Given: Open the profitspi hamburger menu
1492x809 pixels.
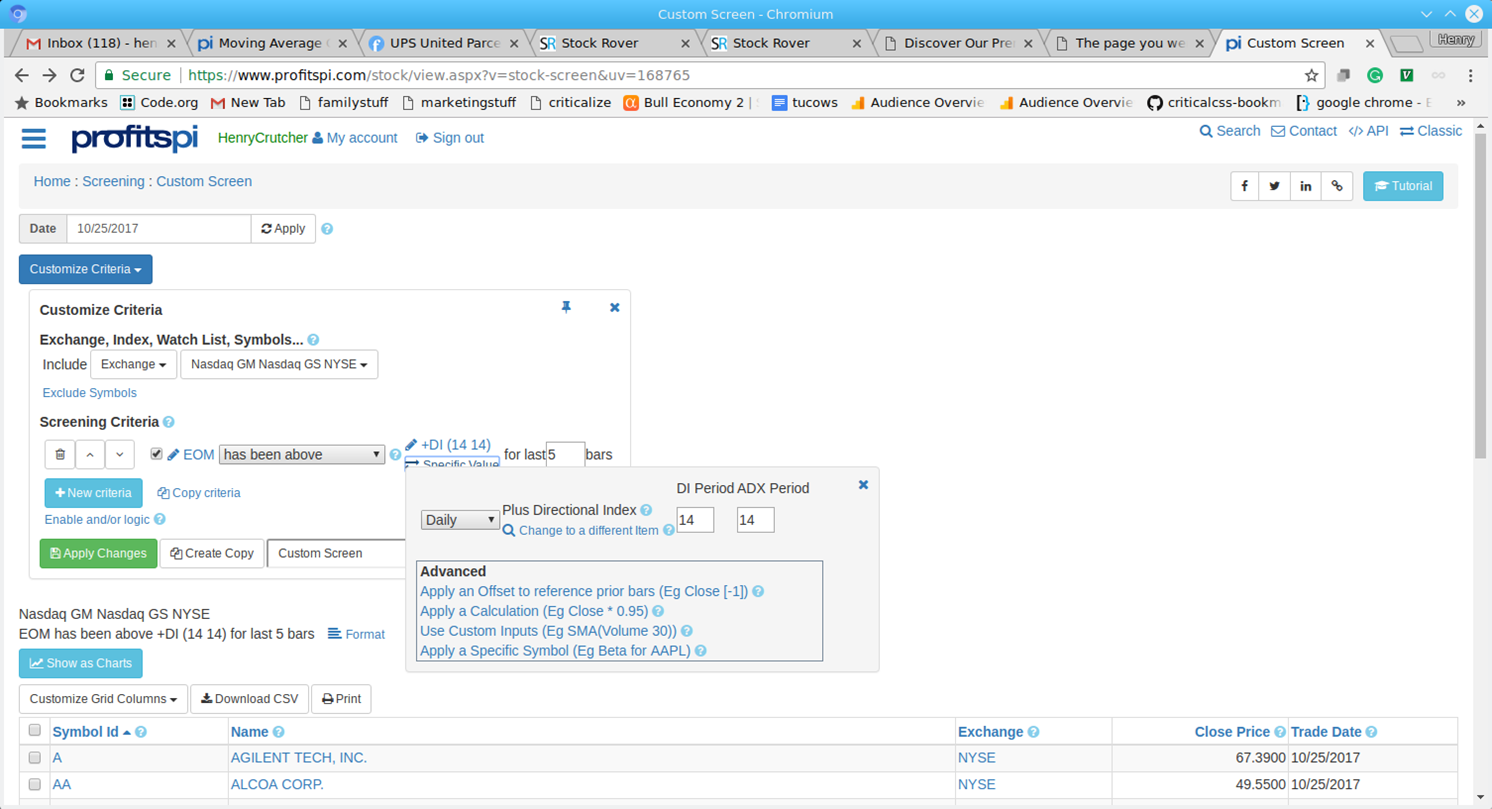Looking at the screenshot, I should 34,138.
